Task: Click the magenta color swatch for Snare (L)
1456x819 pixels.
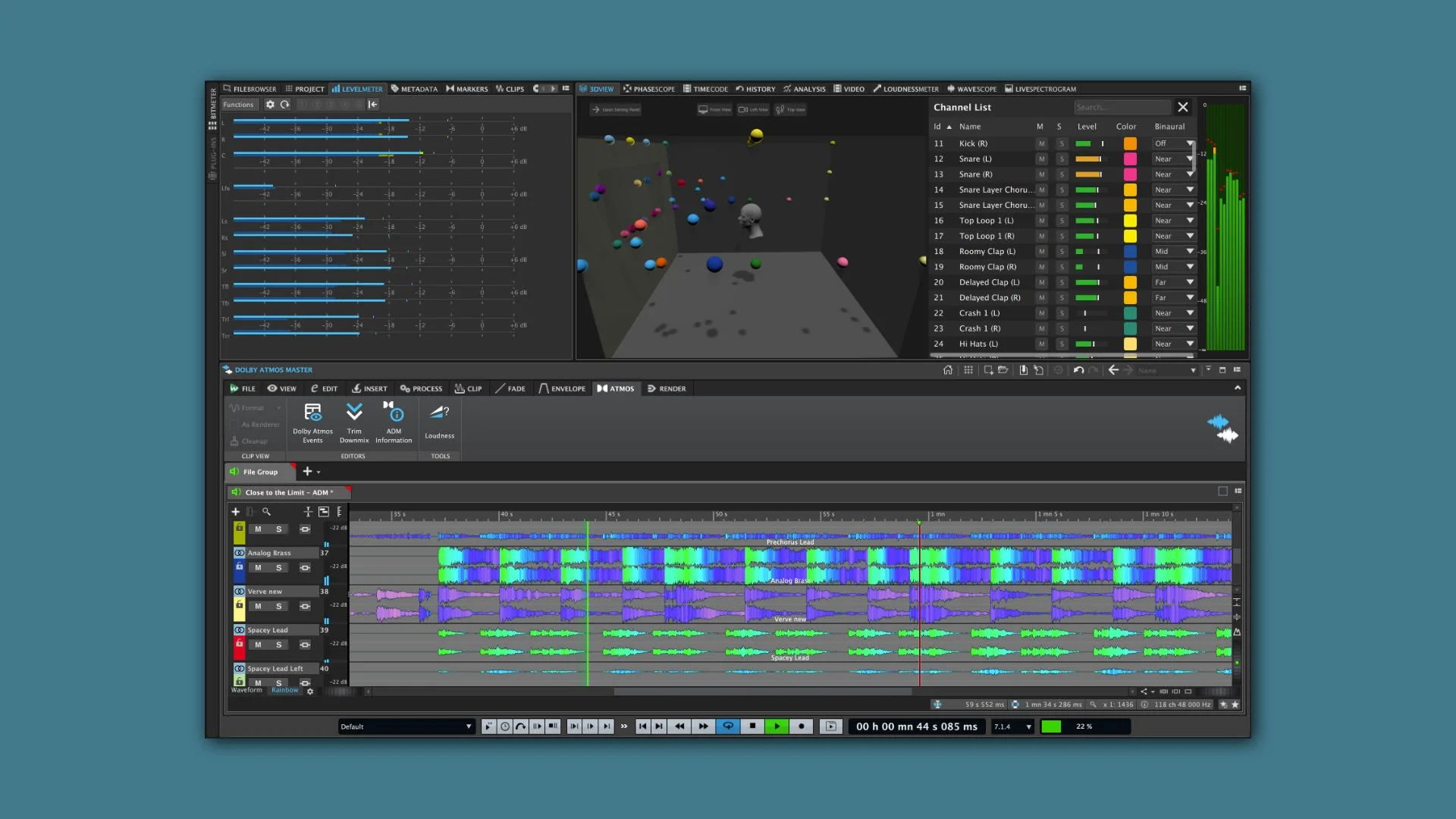Action: (1131, 159)
